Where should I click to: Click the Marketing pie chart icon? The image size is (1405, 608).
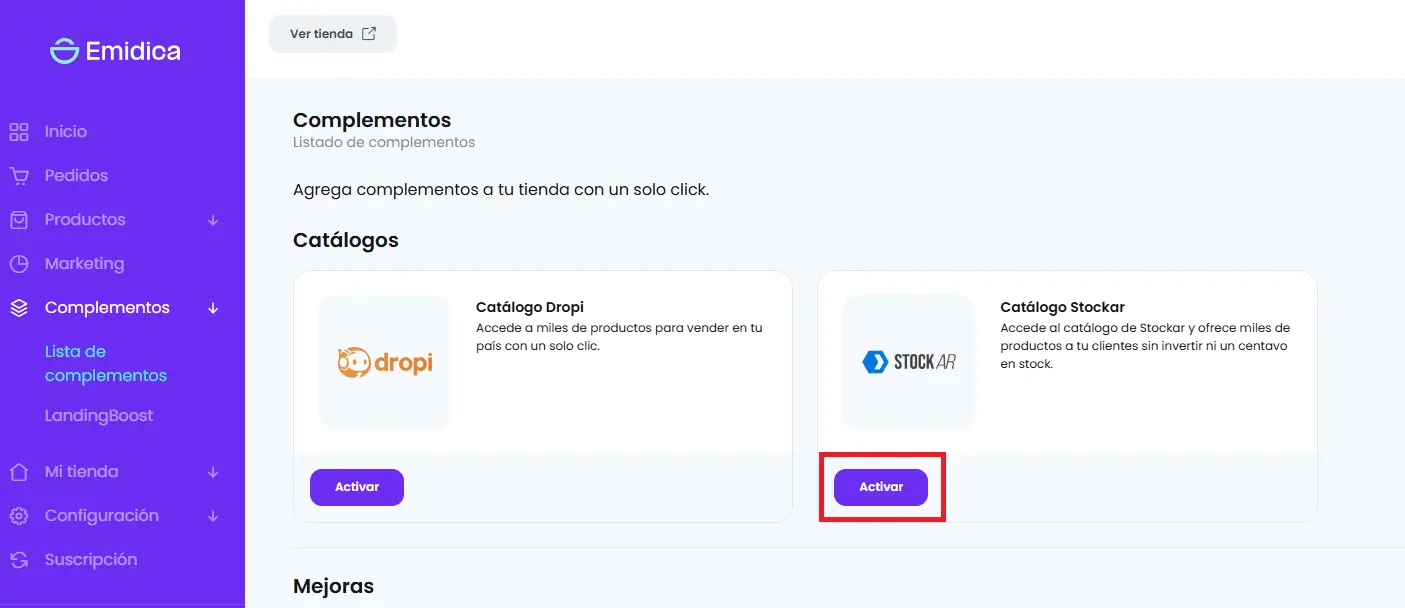(19, 264)
